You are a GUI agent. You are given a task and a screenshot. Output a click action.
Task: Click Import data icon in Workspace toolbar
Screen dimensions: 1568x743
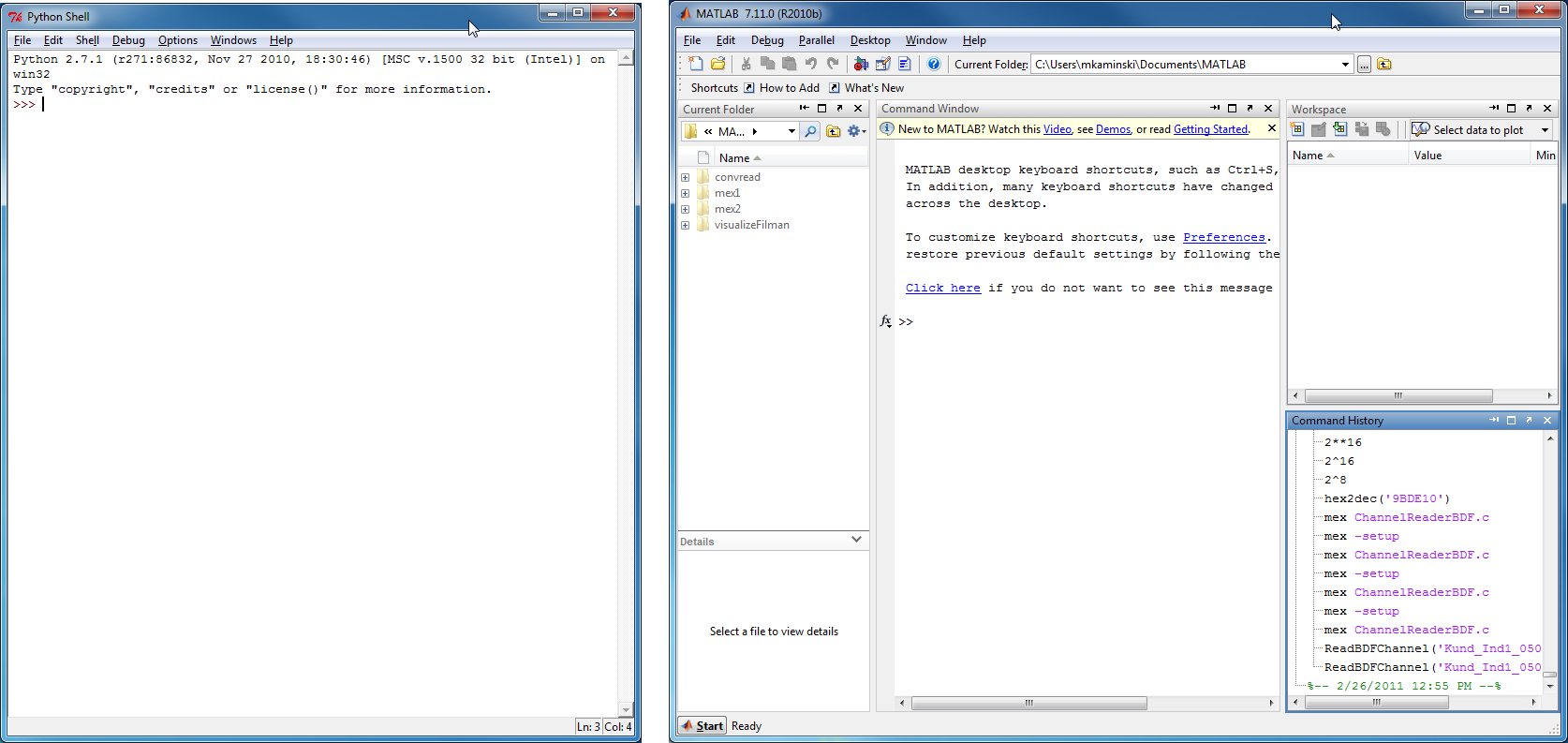click(1340, 129)
